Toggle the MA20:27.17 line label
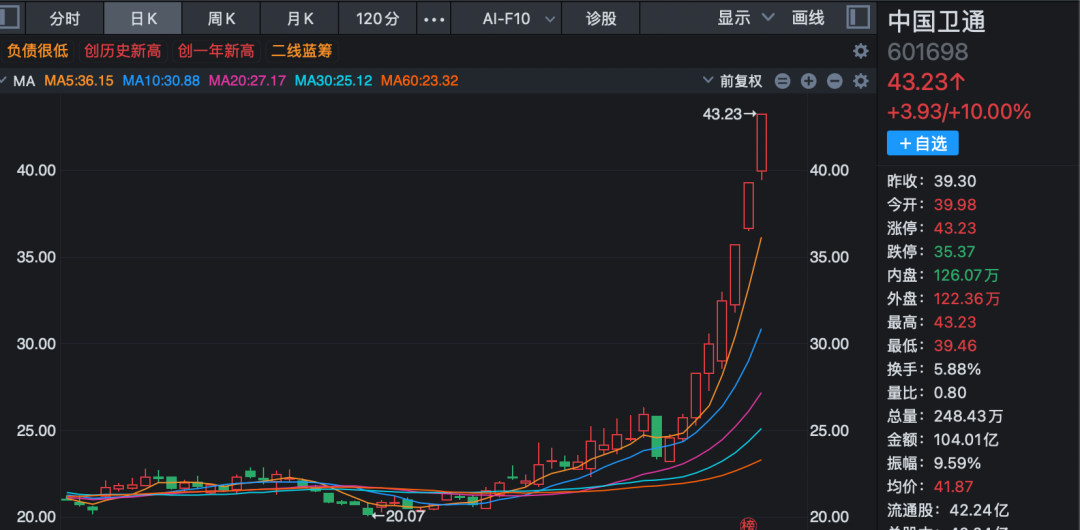The image size is (1080, 530). click(247, 81)
